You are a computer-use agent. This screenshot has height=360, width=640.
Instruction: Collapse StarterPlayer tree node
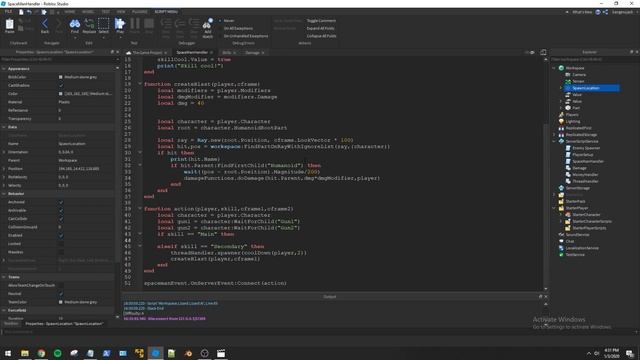[554, 208]
